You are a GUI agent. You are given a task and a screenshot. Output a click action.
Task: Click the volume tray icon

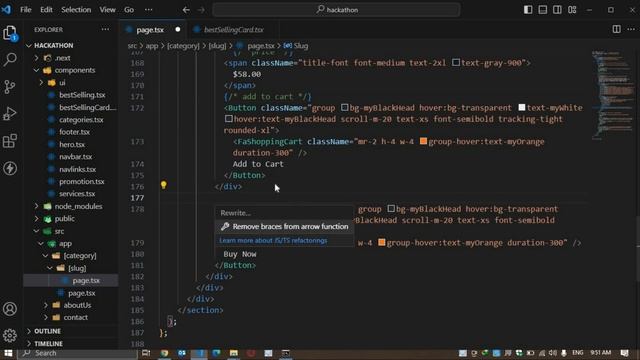[553, 353]
